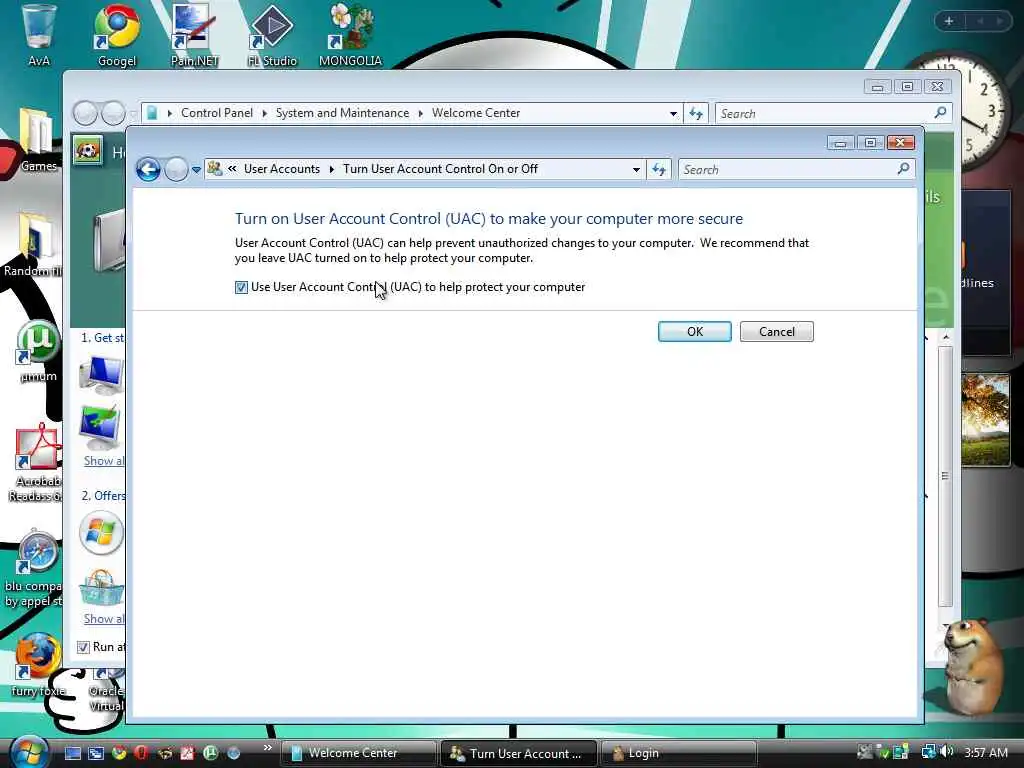The width and height of the screenshot is (1024, 768).
Task: Close the Turn User Account Control window
Action: point(901,143)
